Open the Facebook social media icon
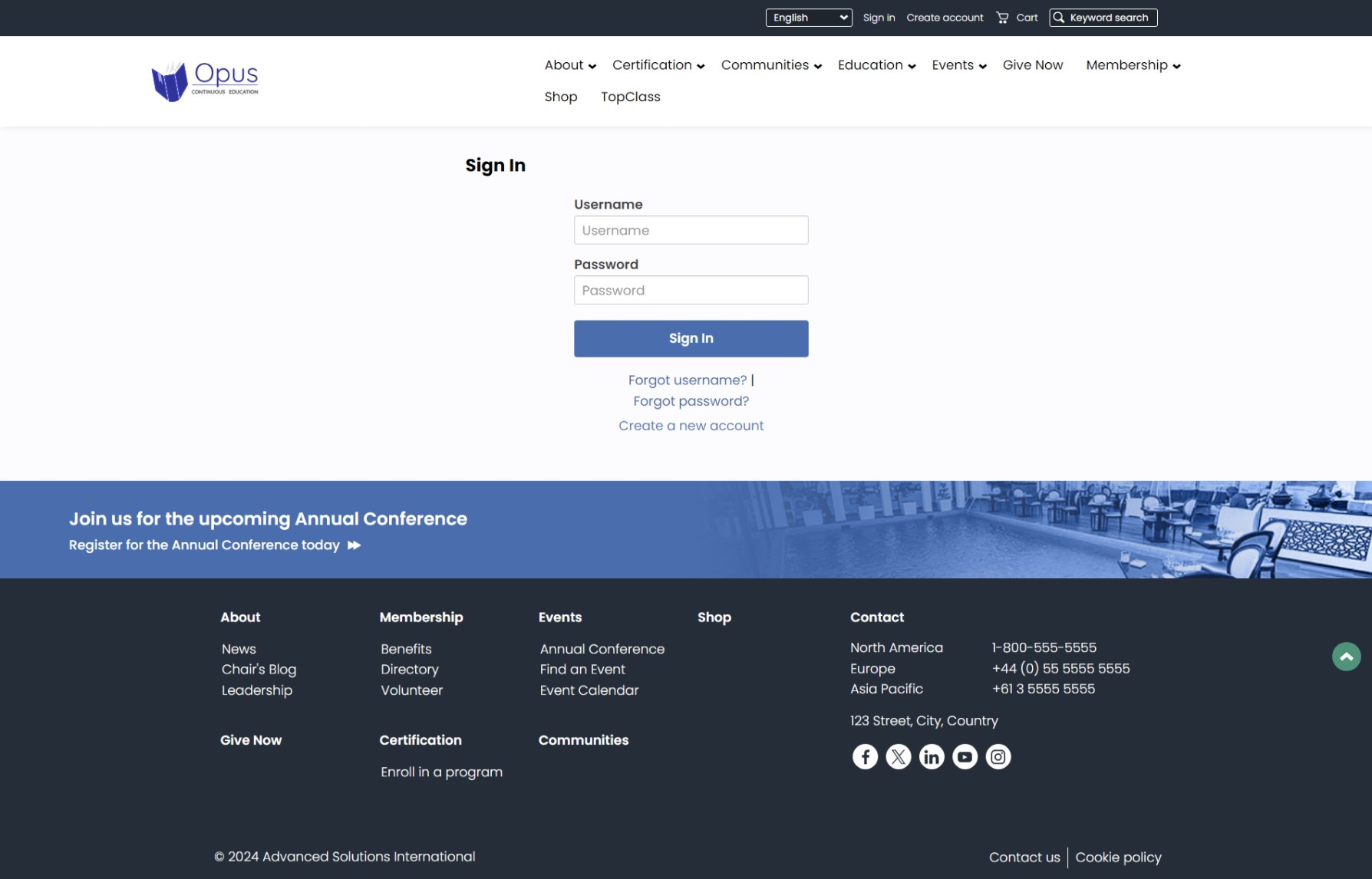 [865, 756]
